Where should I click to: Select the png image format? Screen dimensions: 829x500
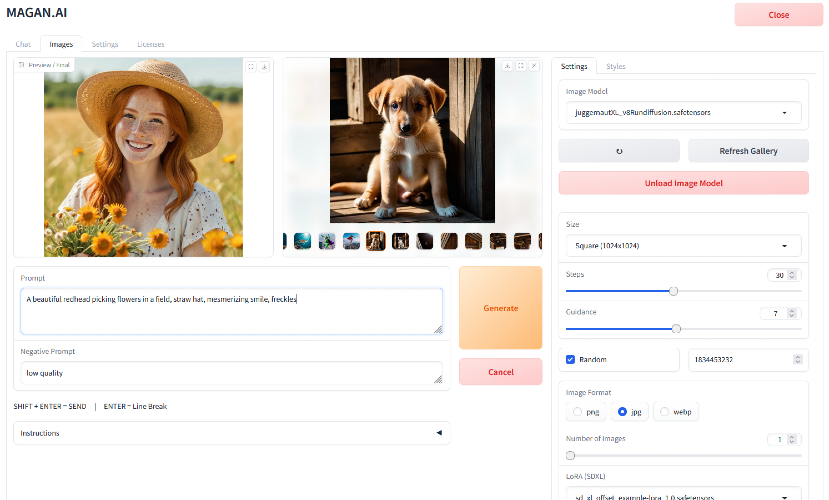(578, 411)
